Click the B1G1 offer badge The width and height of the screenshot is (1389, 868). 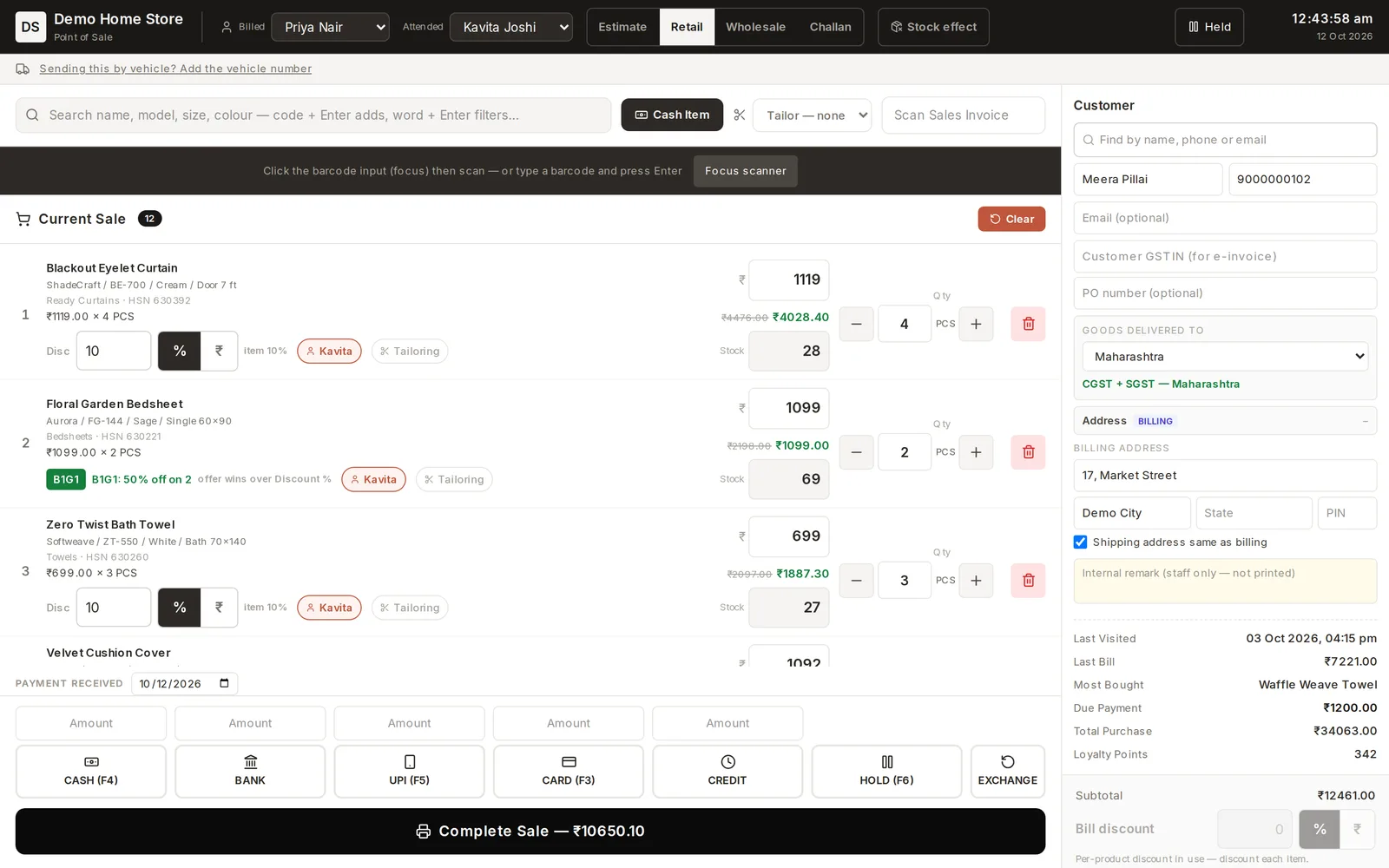(x=66, y=479)
